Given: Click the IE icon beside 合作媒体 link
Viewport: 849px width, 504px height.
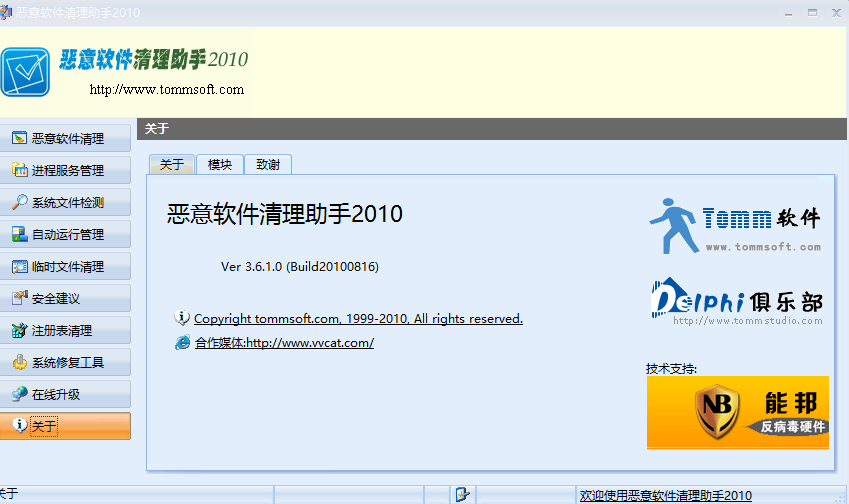Looking at the screenshot, I should [x=182, y=342].
